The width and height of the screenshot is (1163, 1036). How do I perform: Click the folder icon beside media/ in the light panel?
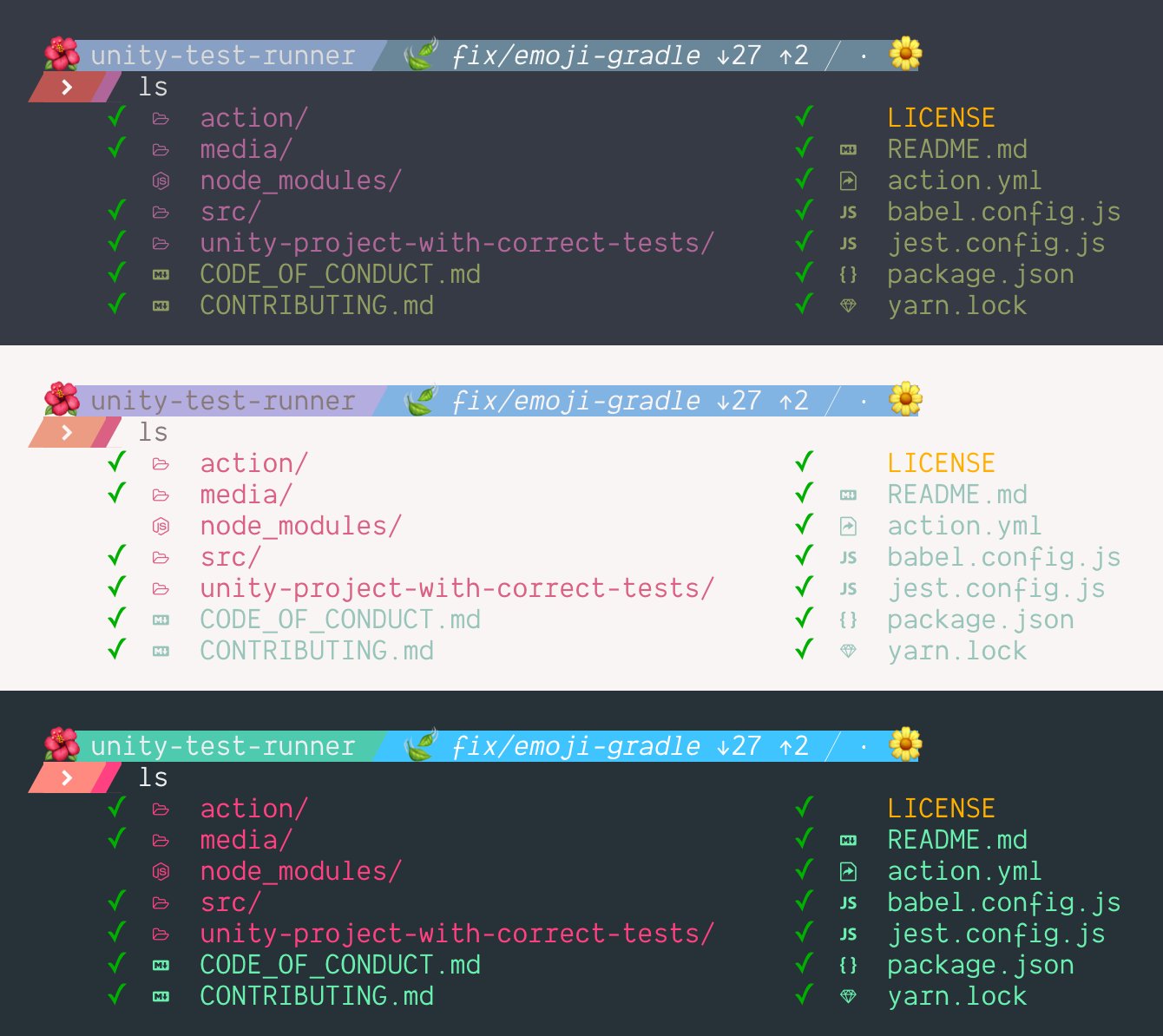pos(161,495)
